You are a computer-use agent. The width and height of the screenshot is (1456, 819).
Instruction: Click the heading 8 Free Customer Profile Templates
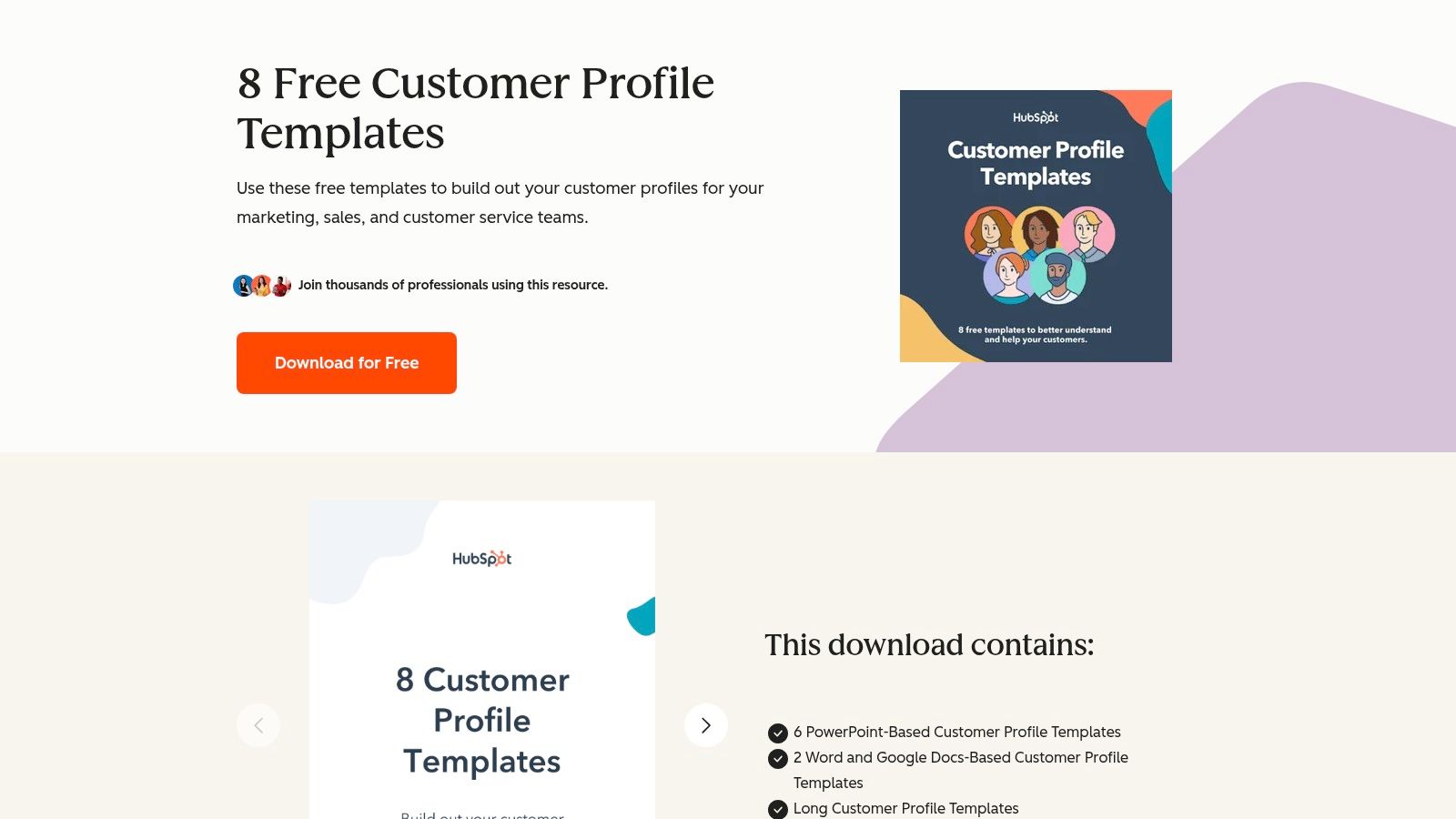point(475,108)
